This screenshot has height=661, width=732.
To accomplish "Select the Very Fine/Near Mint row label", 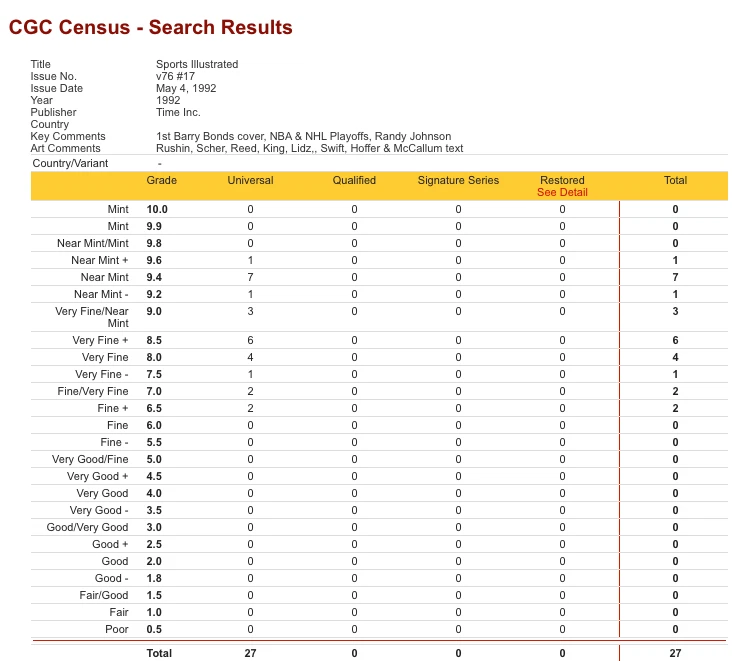I will point(92,317).
